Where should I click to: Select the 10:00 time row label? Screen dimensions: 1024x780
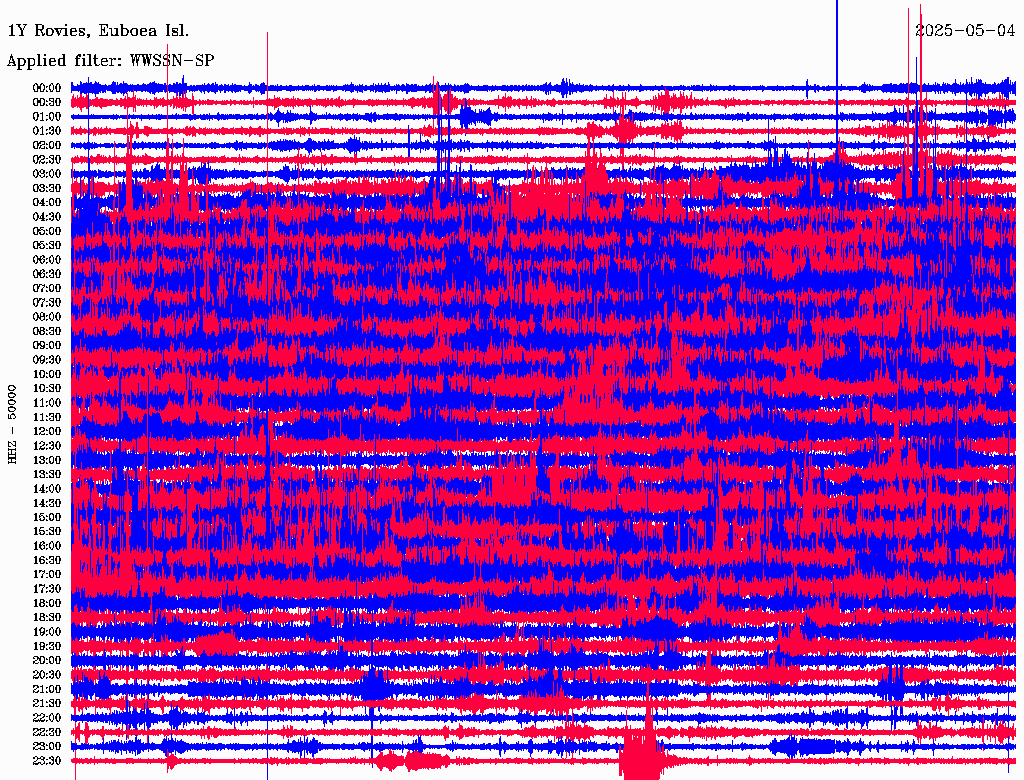coord(47,374)
